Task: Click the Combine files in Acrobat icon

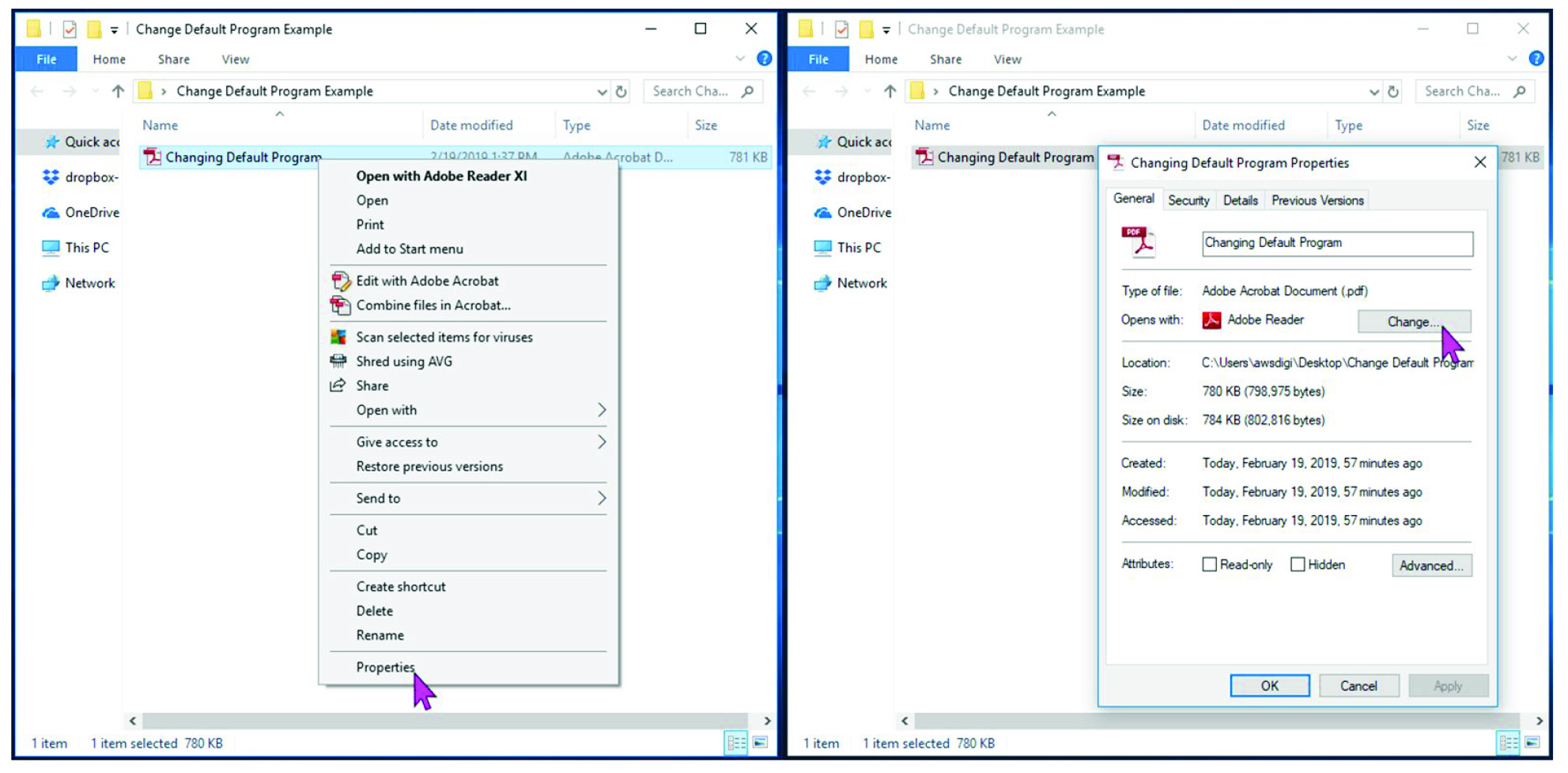Action: [x=341, y=305]
